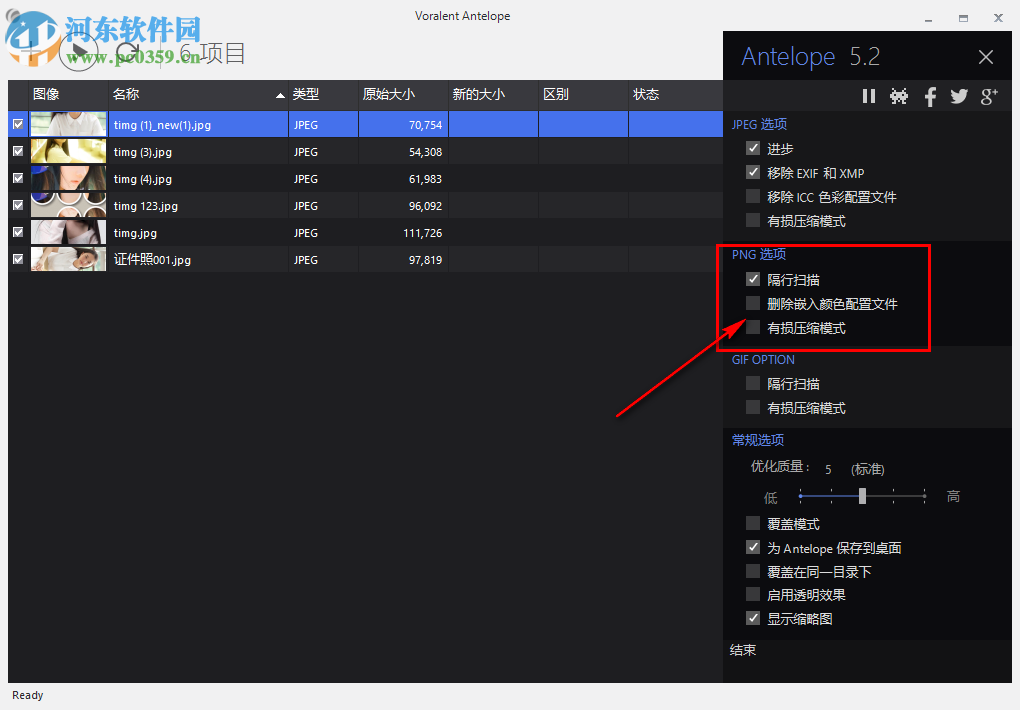Enable PNG 有损压缩模式 checkbox
Viewport: 1020px width, 710px height.
(x=752, y=327)
